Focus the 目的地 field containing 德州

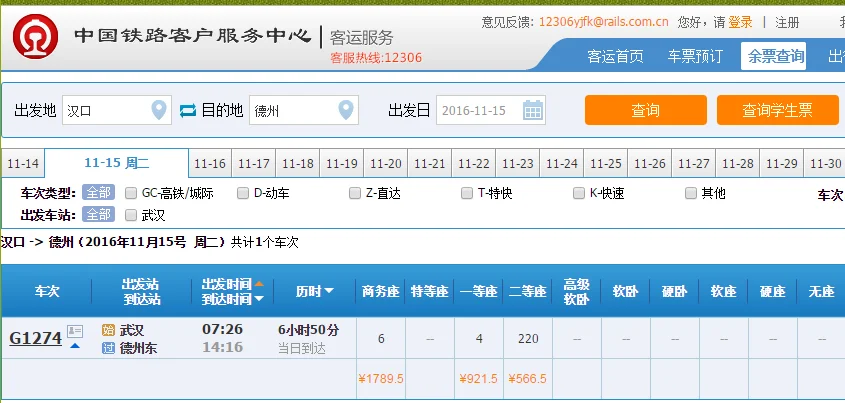[x=304, y=110]
